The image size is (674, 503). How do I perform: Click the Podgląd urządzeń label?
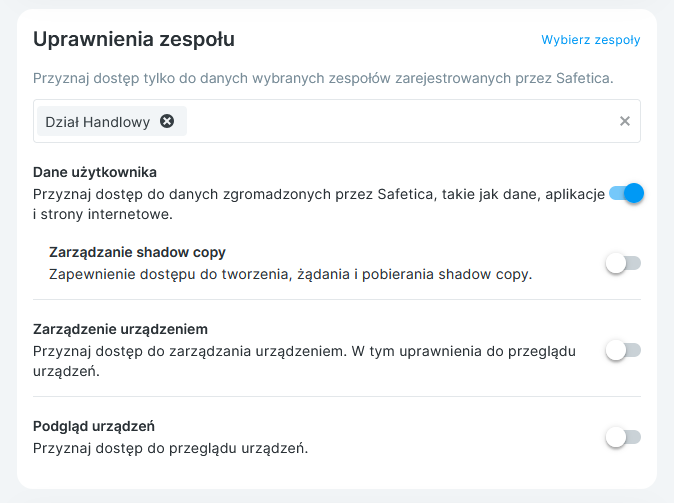click(x=93, y=426)
